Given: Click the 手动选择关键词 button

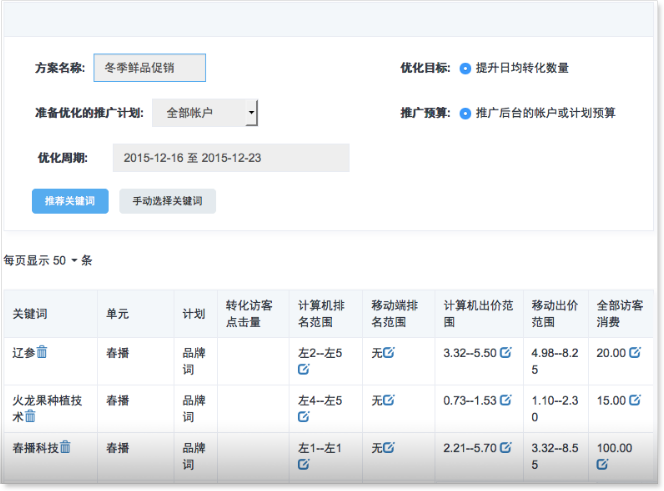Looking at the screenshot, I should (168, 201).
